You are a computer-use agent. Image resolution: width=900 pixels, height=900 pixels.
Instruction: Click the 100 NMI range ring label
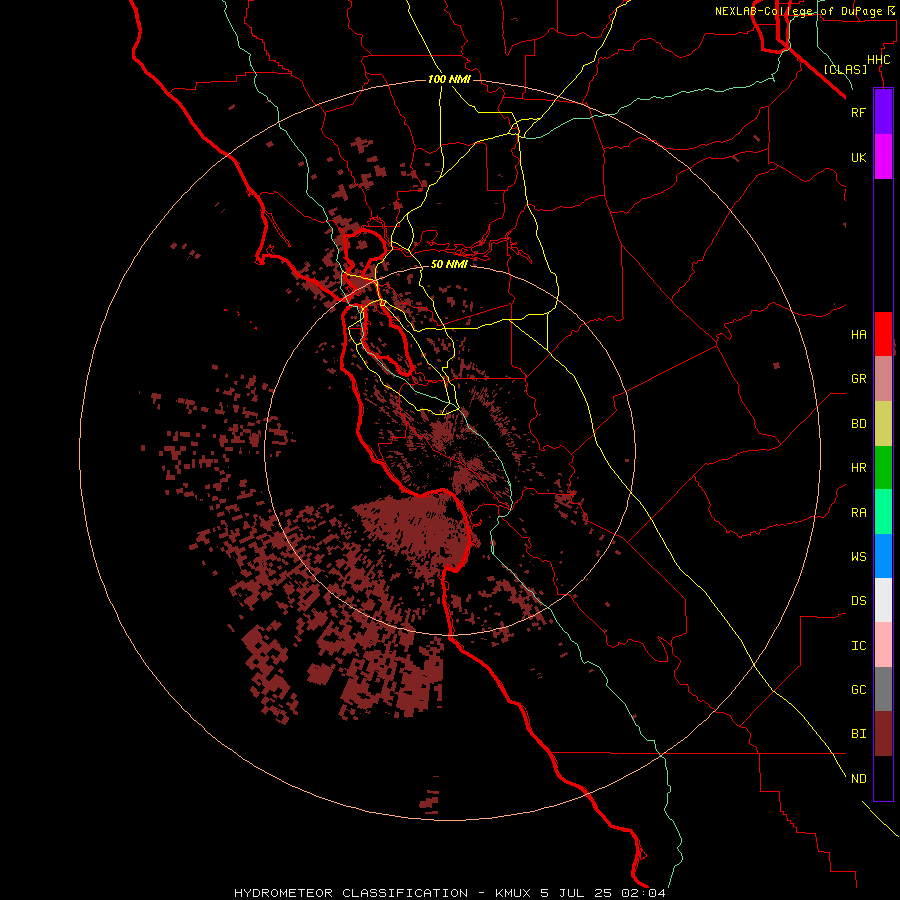tap(449, 79)
